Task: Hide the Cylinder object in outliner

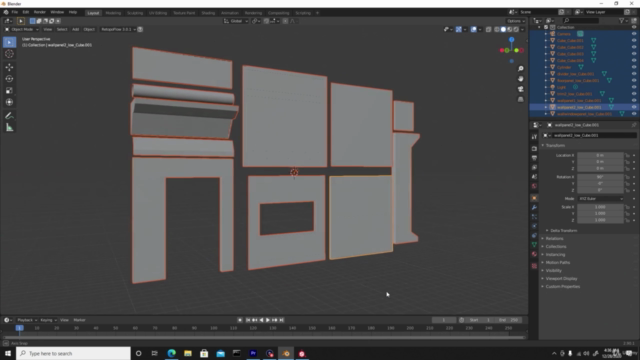Action: pos(634,67)
